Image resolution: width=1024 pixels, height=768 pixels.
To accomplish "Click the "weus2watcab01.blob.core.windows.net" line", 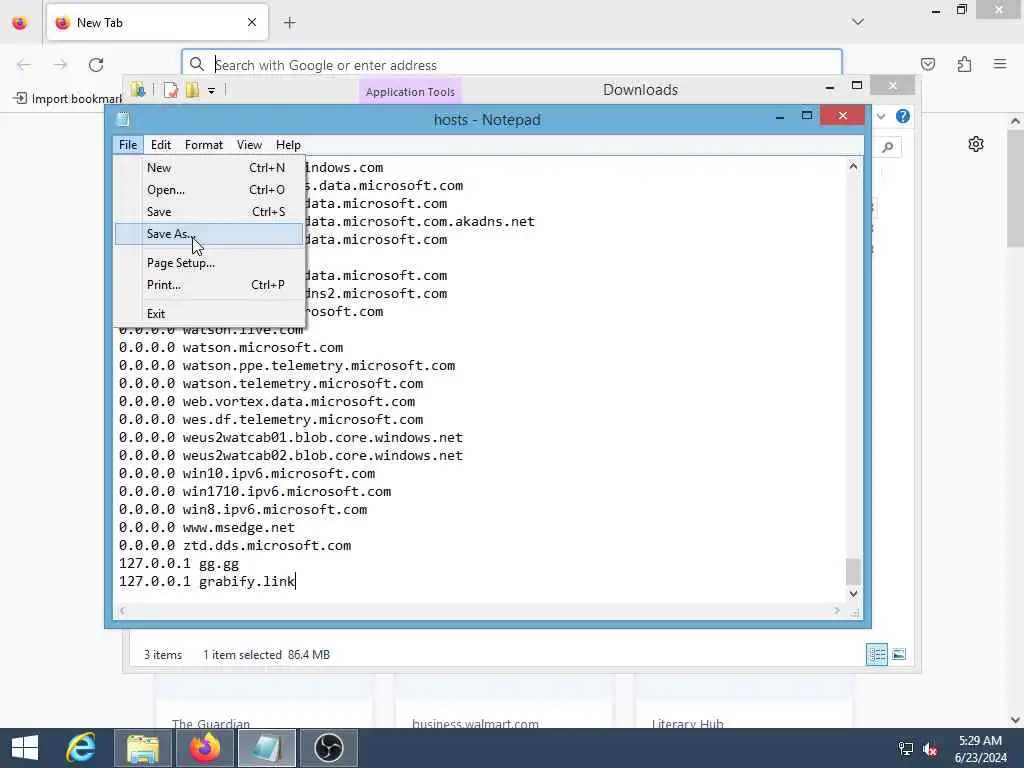I will 291,438.
